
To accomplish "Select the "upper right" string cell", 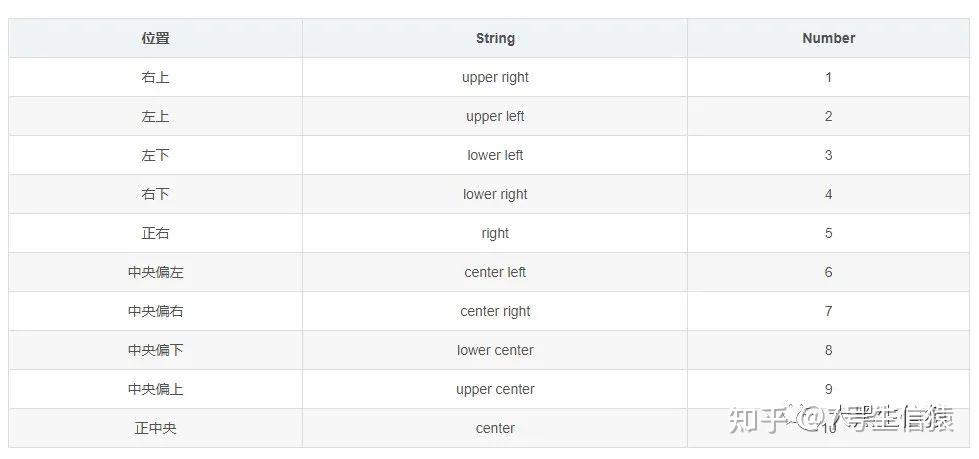I will click(495, 77).
